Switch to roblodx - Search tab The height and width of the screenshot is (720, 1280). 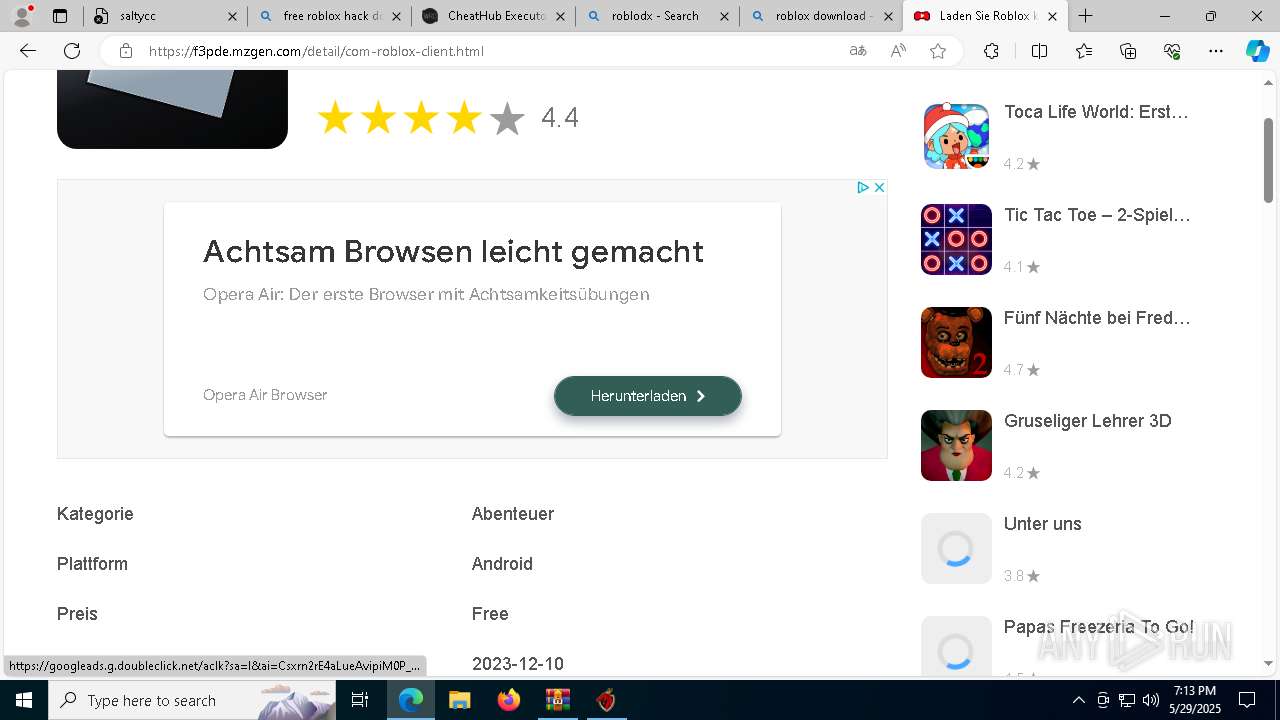[657, 16]
